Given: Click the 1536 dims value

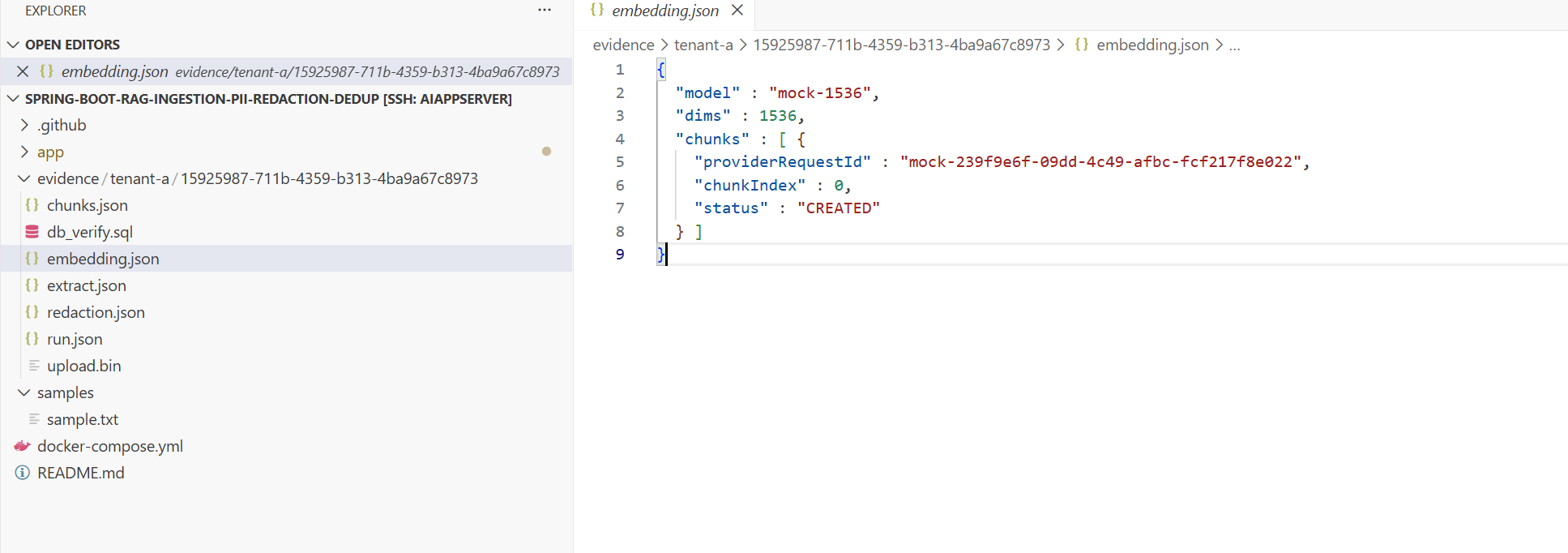Looking at the screenshot, I should [778, 116].
